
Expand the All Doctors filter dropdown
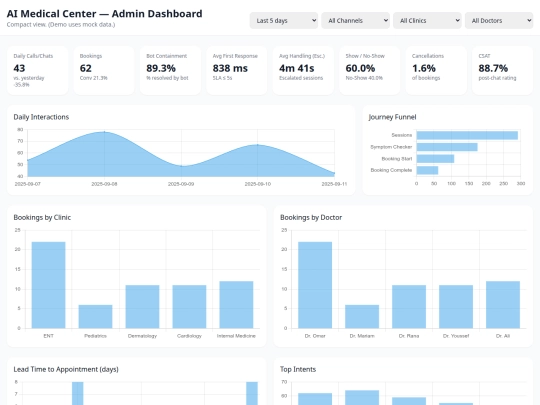499,21
